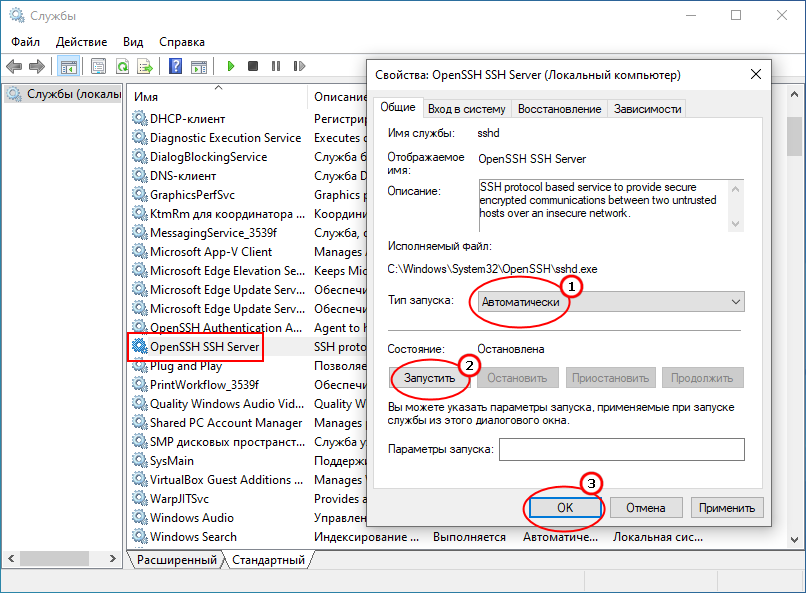Switch to the Восстановление tab

coord(559,109)
